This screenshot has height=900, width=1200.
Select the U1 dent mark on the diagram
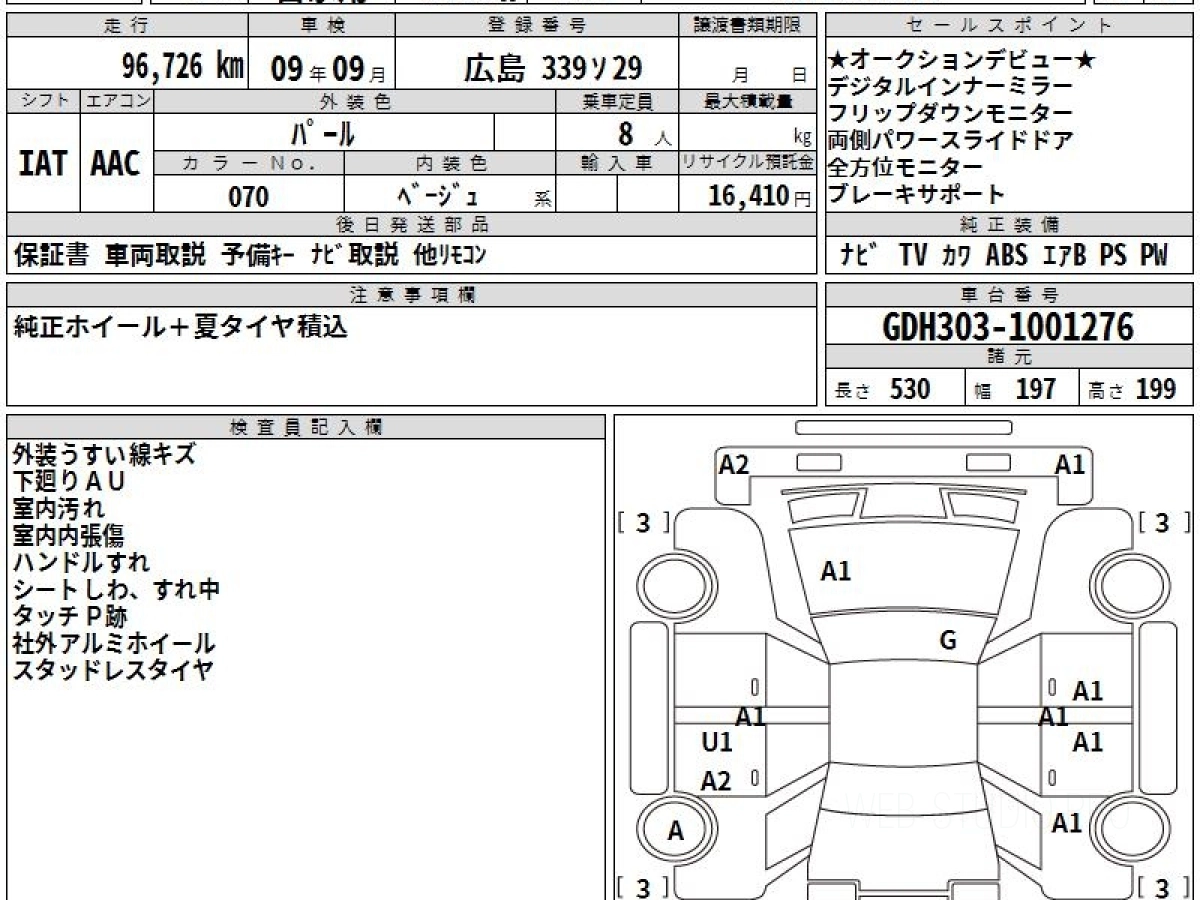point(717,742)
